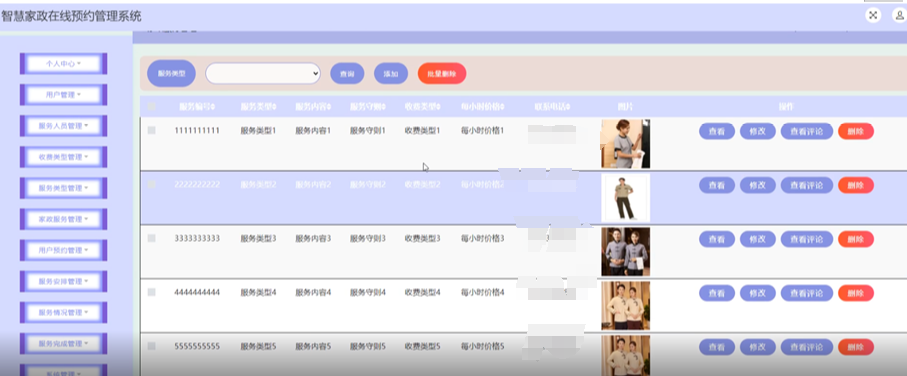The image size is (907, 376).
Task: Open 查看评论 for row 1111111111
Action: (807, 131)
